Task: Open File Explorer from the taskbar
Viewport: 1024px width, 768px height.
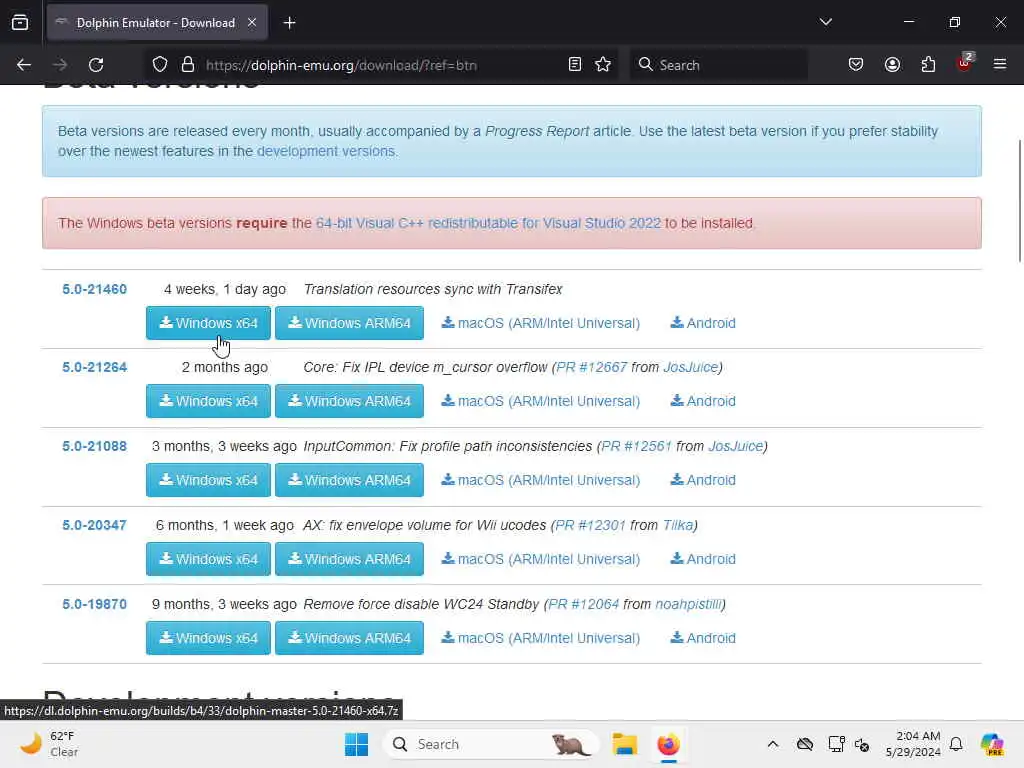Action: point(624,744)
